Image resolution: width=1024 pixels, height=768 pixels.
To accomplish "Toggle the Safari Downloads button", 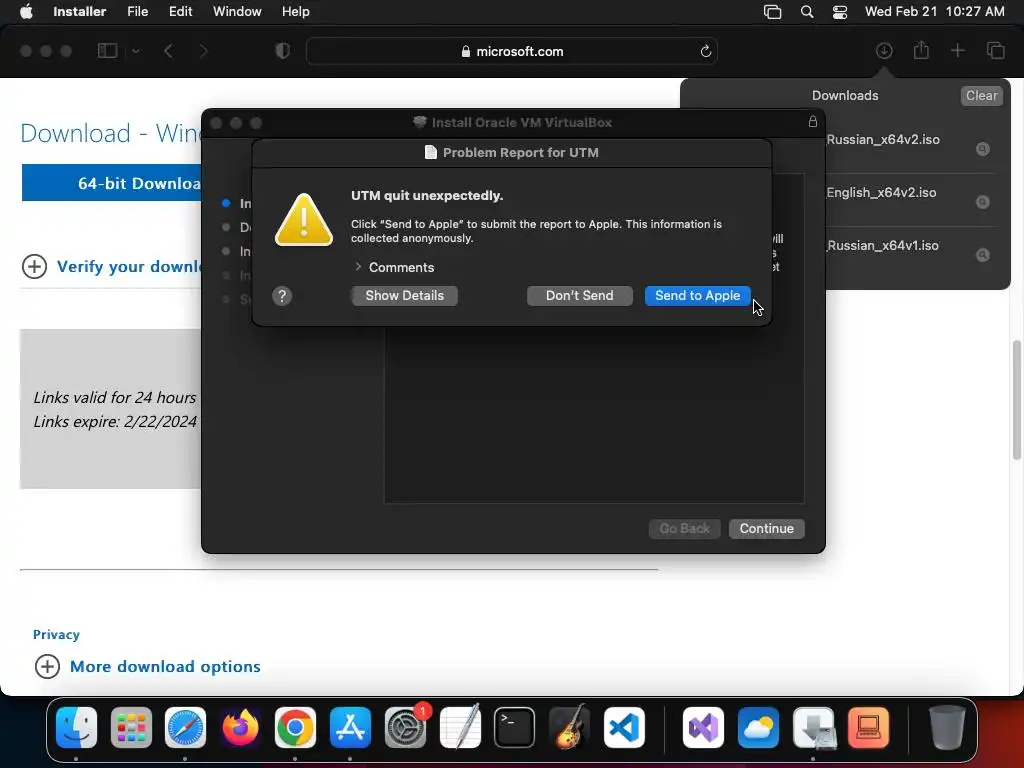I will [884, 50].
